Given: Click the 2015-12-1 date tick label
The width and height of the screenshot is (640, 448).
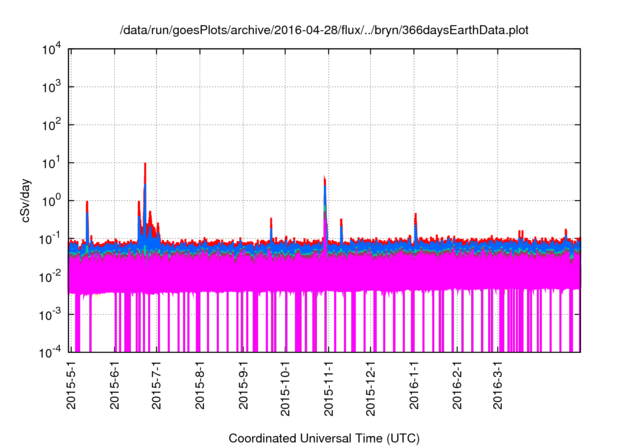Looking at the screenshot, I should (370, 388).
